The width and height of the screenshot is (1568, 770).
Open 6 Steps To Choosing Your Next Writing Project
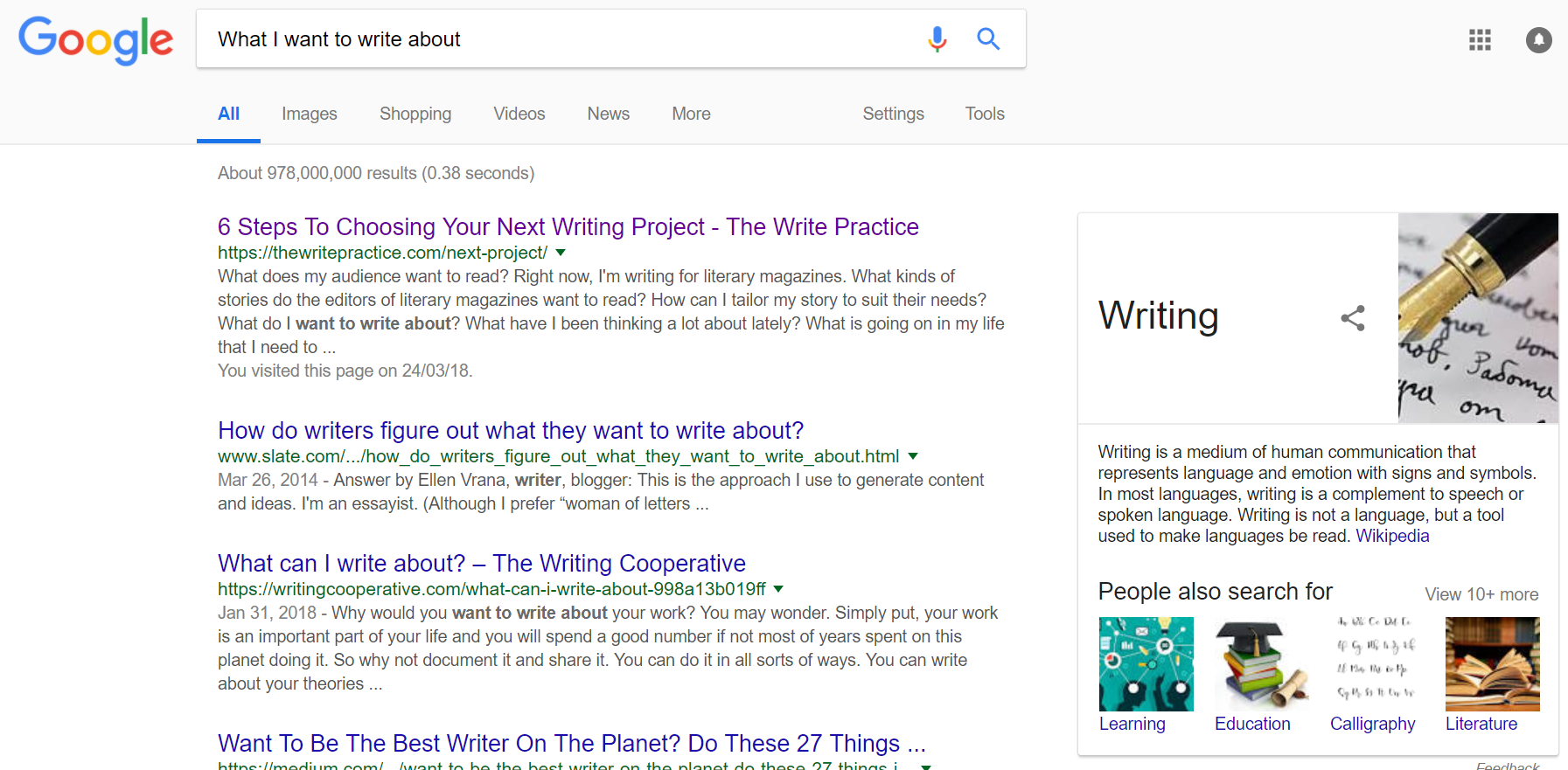[568, 227]
